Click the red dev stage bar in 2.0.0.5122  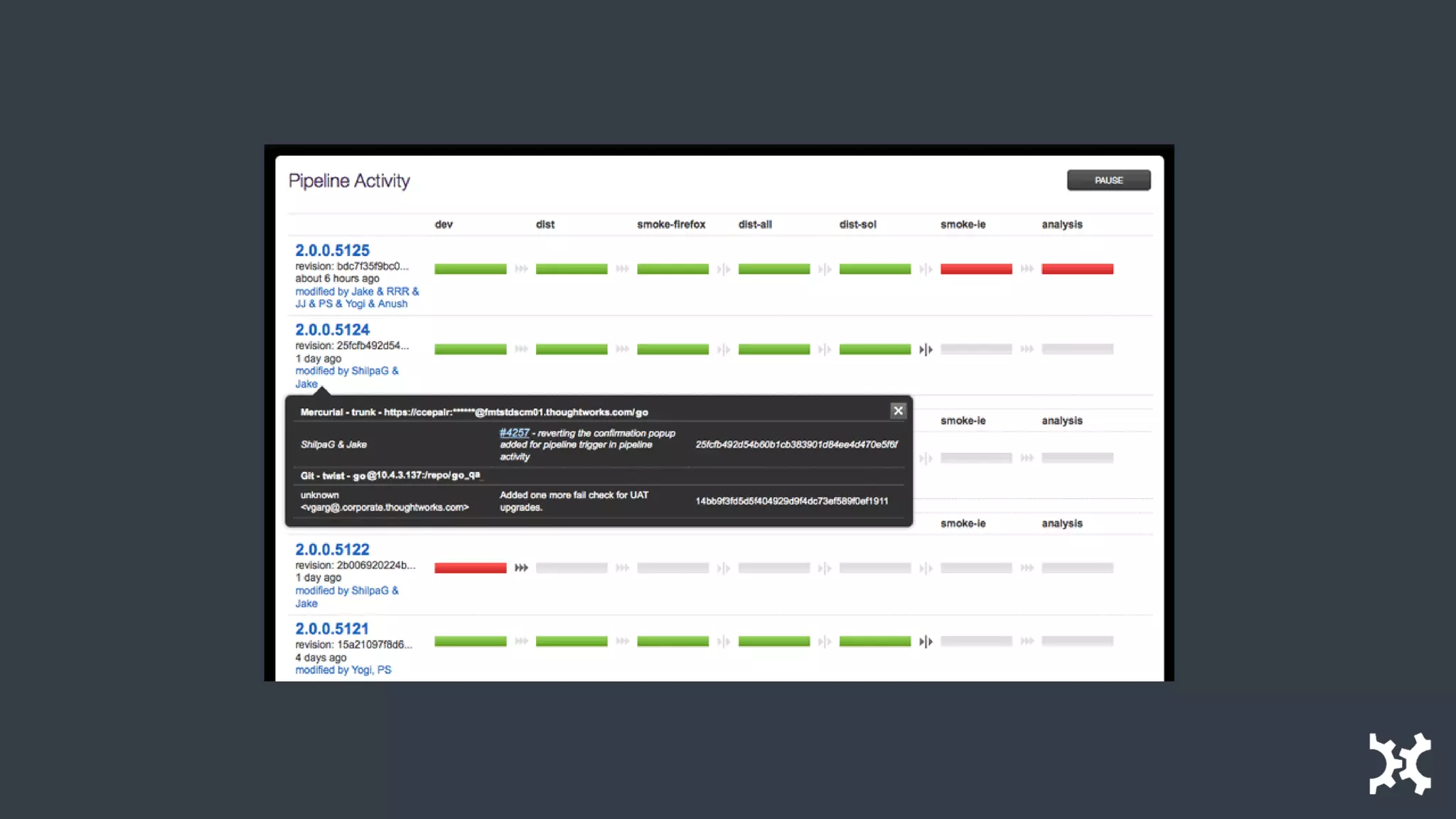click(470, 567)
